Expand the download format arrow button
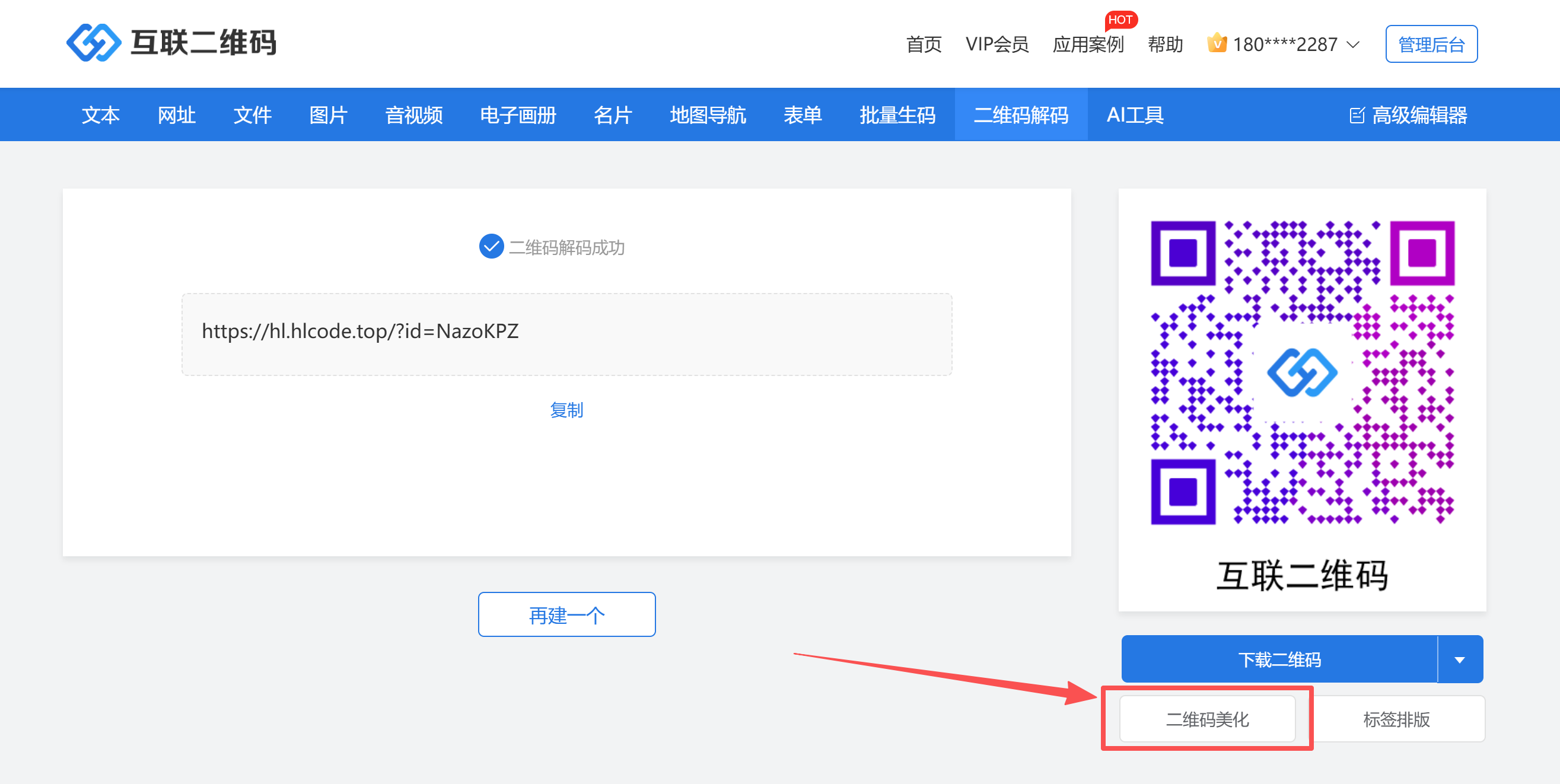The width and height of the screenshot is (1560, 784). pyautogui.click(x=1460, y=659)
